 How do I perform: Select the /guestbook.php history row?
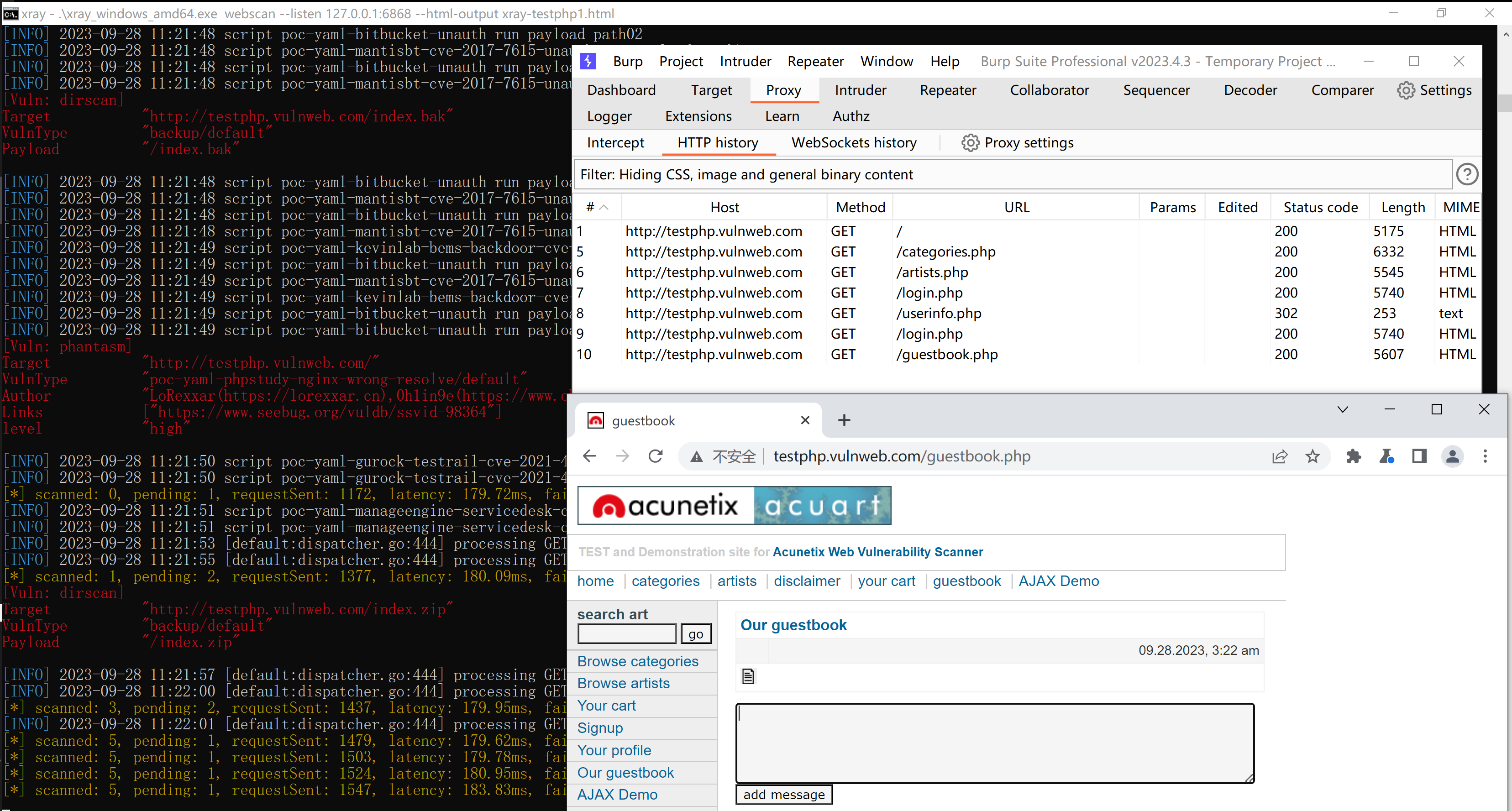coord(1026,355)
